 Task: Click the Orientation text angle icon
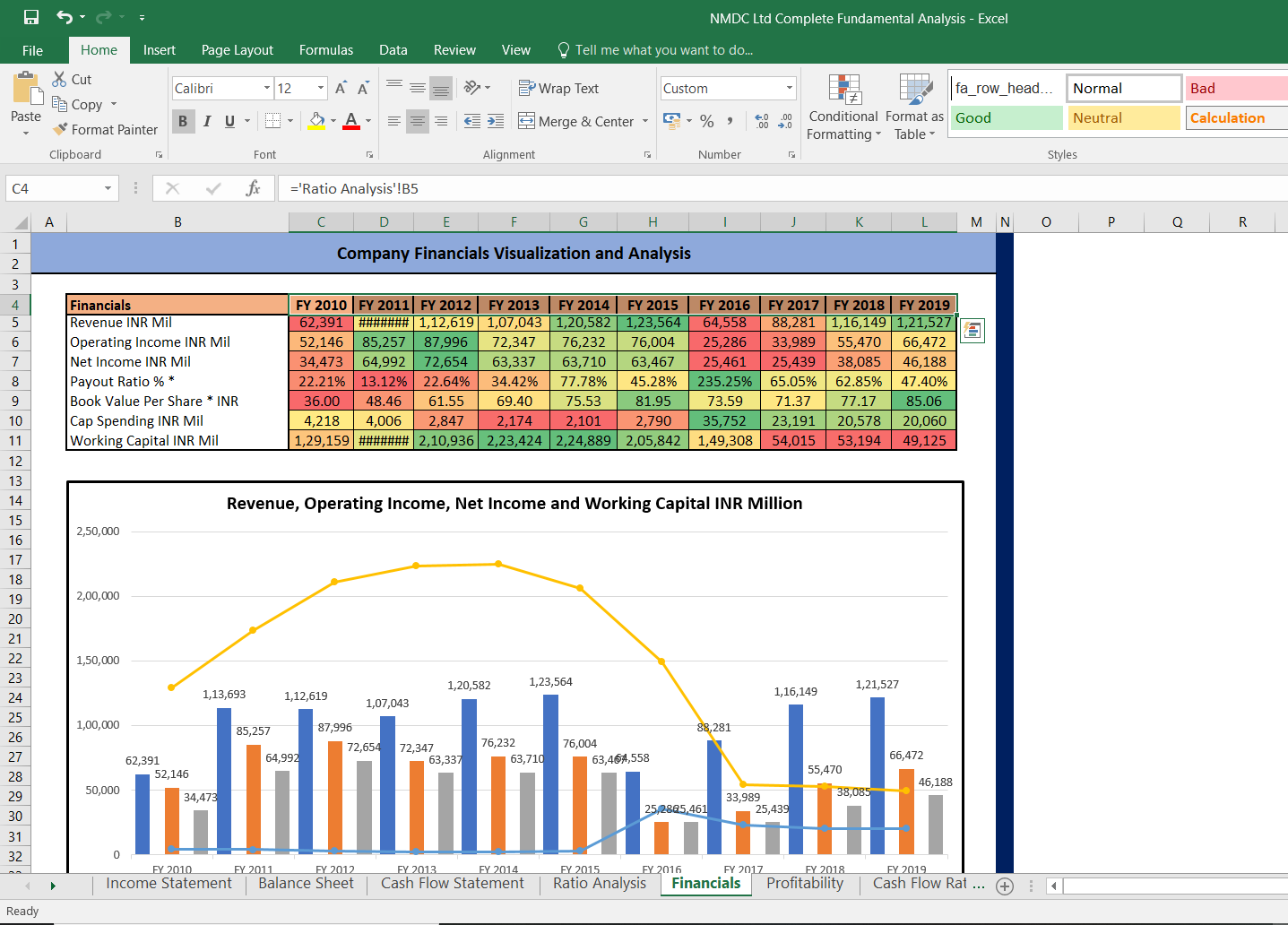pos(472,88)
